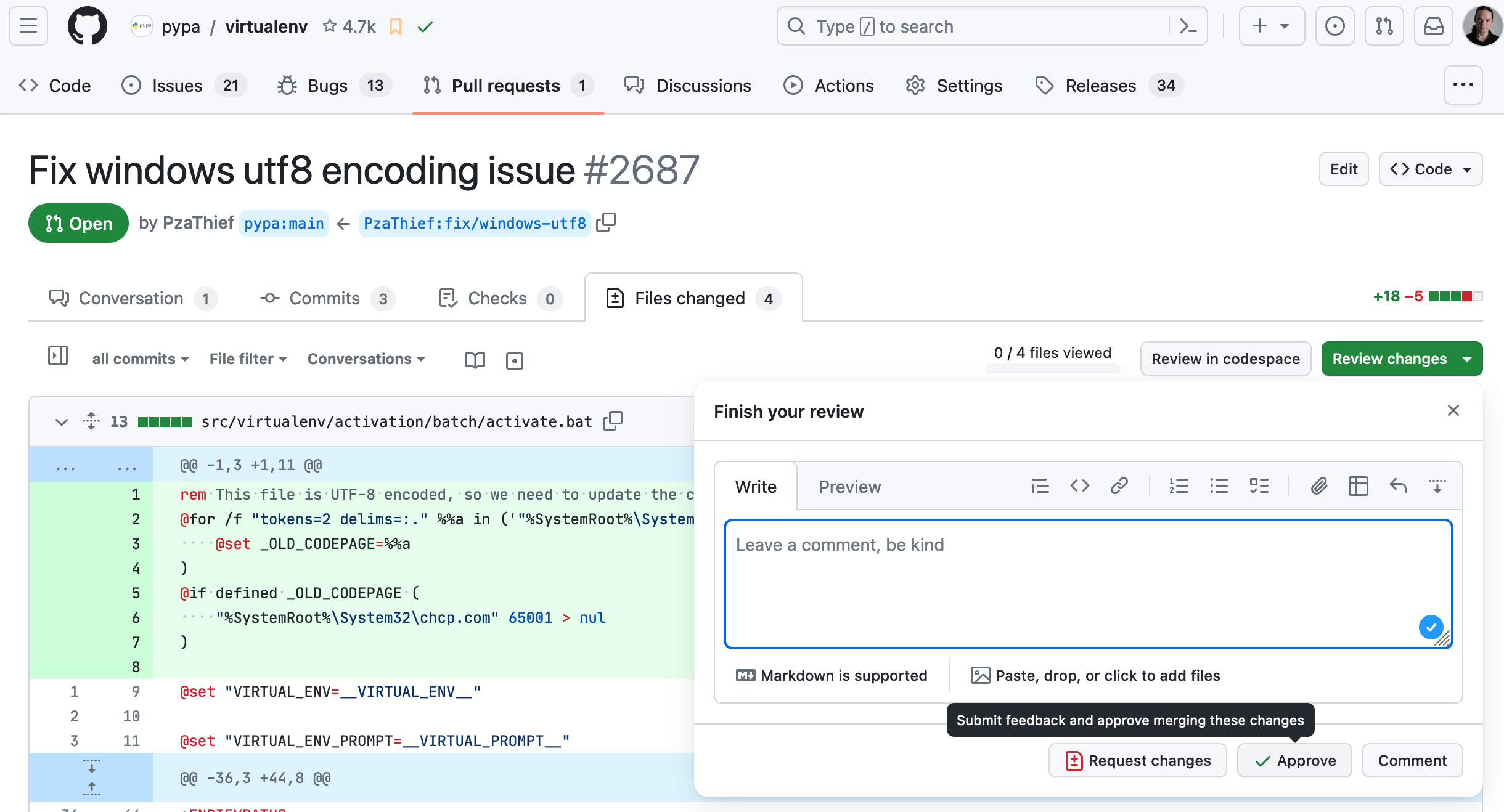Insert a code snippet in comment toolbar
The width and height of the screenshot is (1504, 812).
tap(1079, 486)
